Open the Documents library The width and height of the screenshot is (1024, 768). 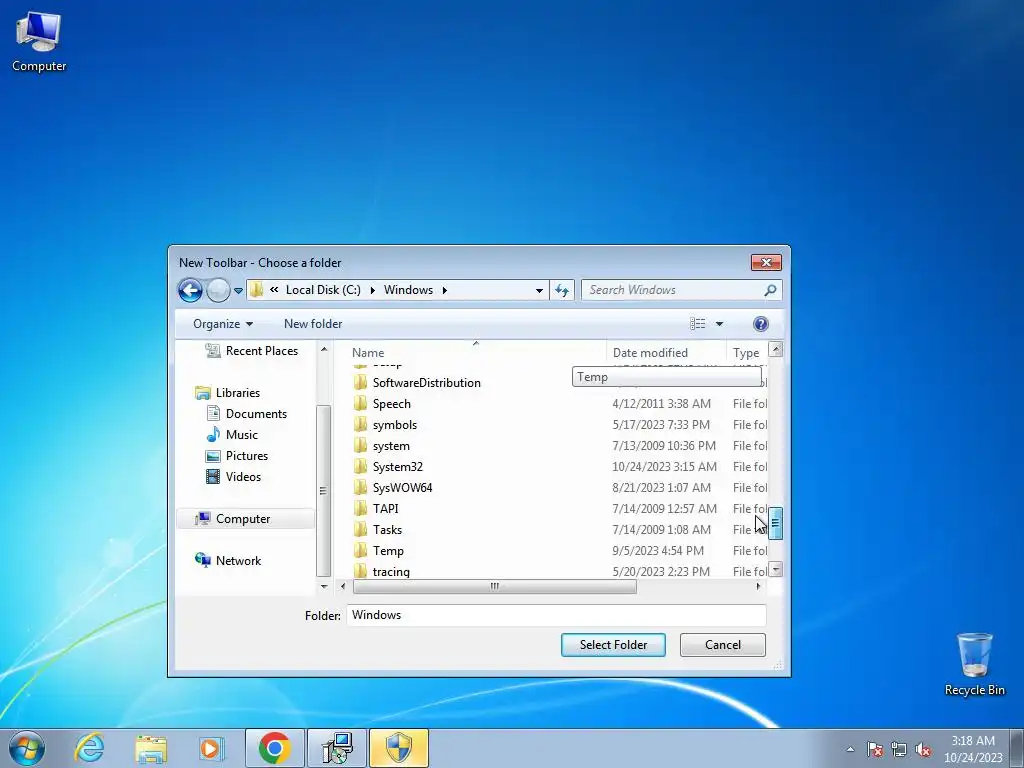(247, 413)
